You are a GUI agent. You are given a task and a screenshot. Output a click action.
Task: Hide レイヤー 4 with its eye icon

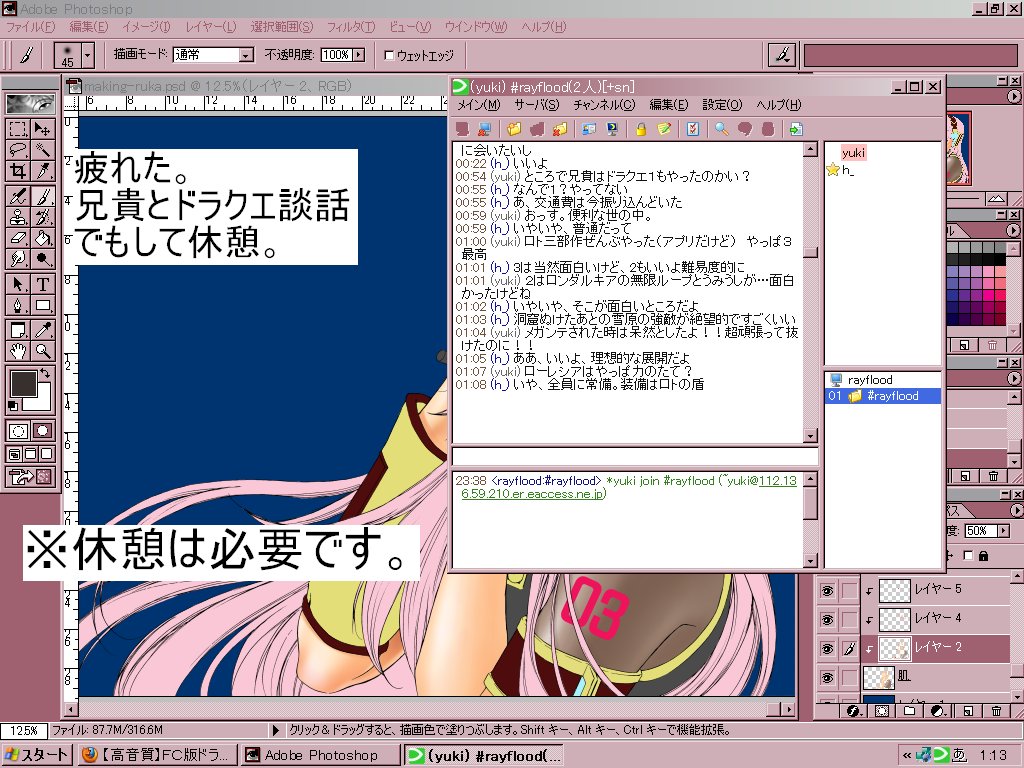(x=827, y=619)
